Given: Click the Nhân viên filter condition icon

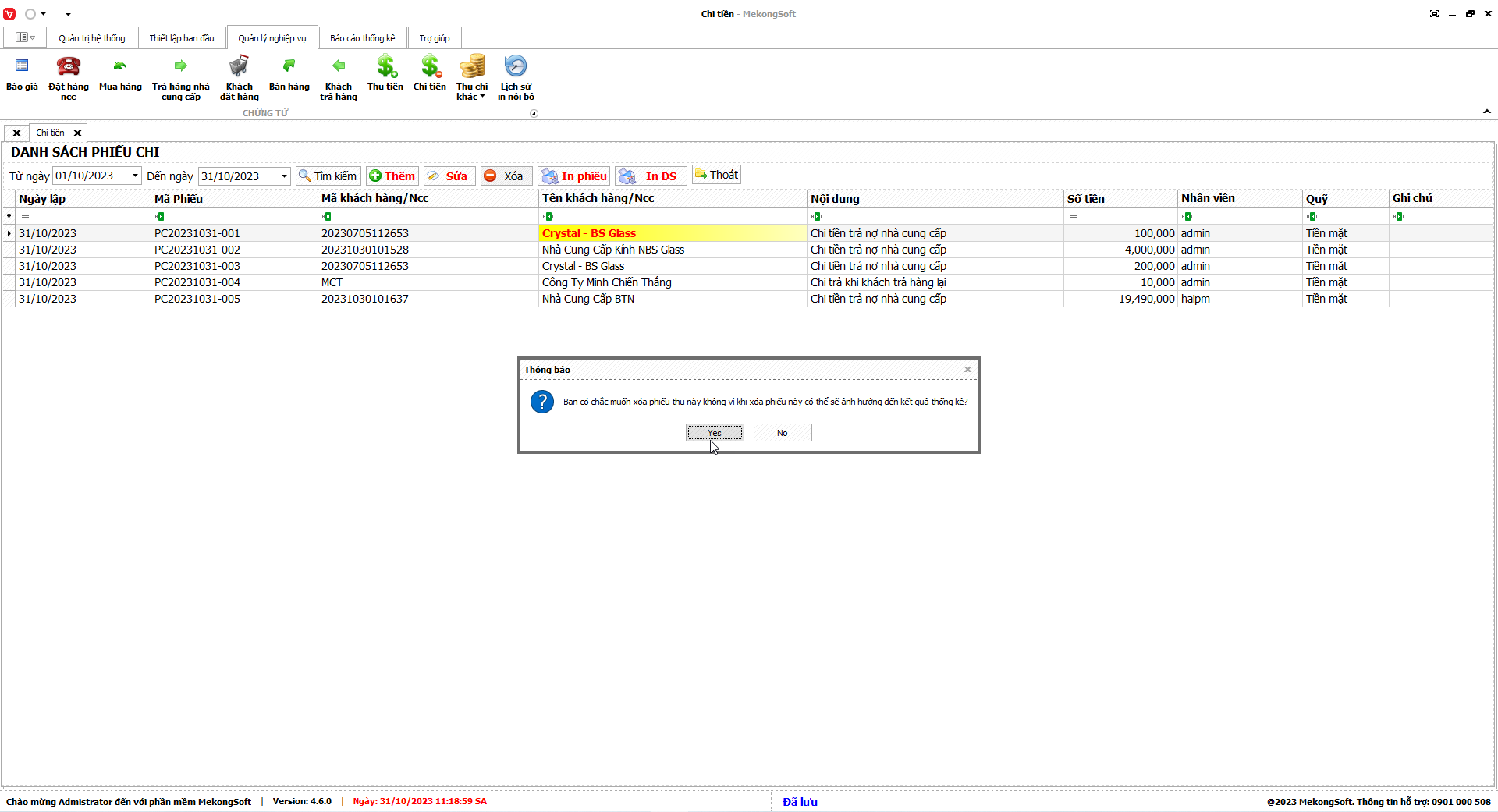Looking at the screenshot, I should tap(1187, 217).
